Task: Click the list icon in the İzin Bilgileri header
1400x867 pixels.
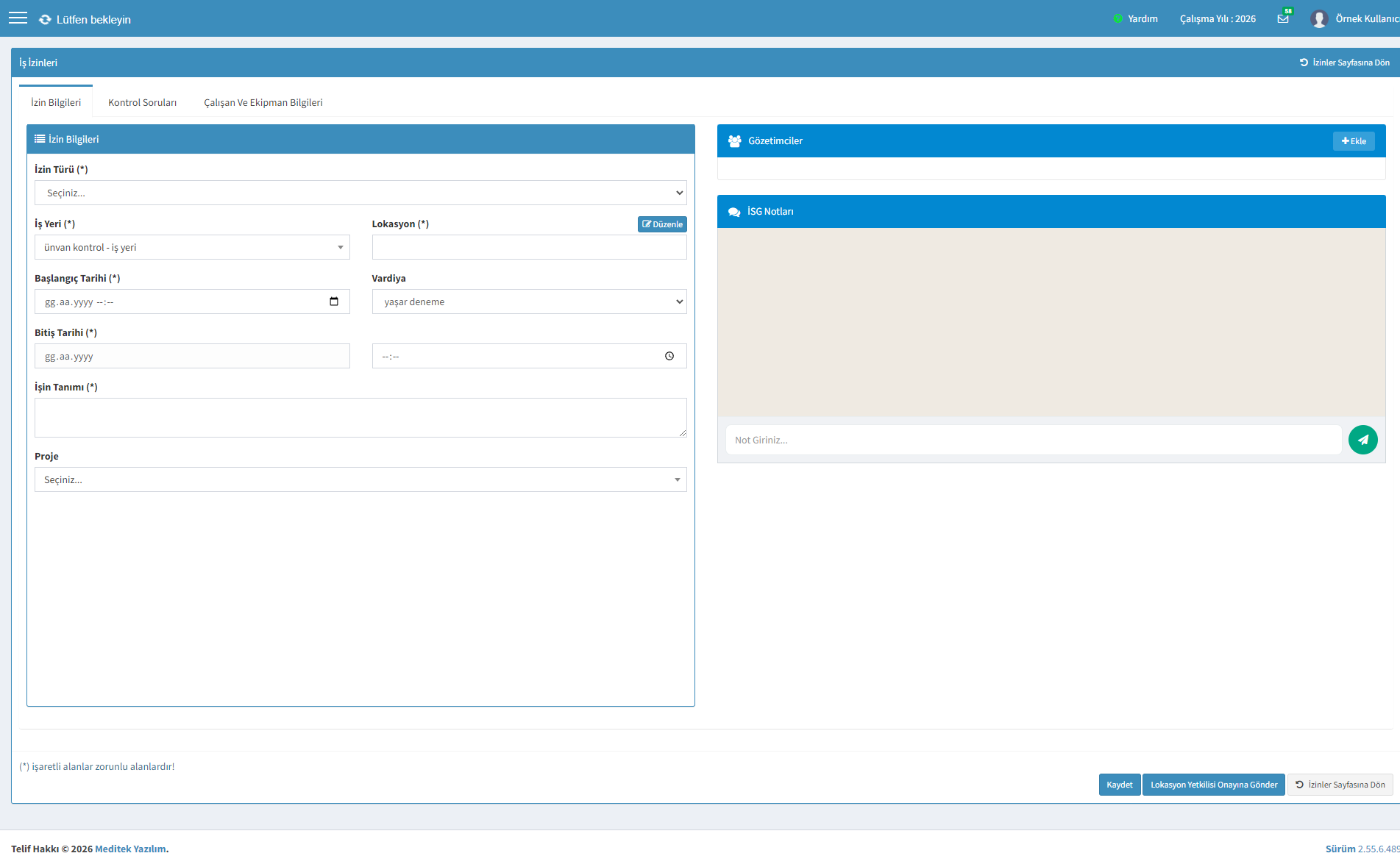Action: coord(40,139)
